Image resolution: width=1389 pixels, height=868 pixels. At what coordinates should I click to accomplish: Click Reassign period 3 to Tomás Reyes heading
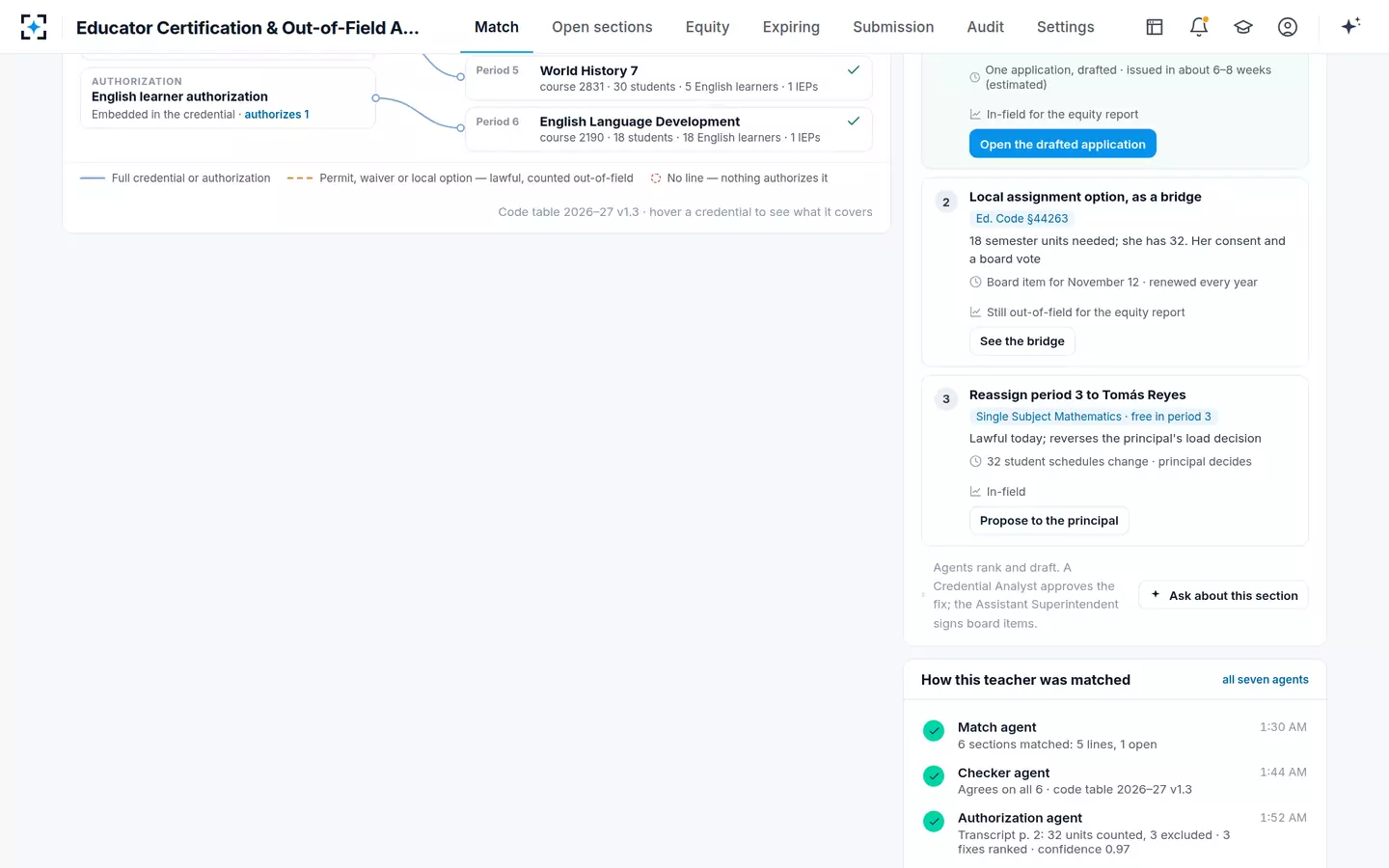point(1077,395)
